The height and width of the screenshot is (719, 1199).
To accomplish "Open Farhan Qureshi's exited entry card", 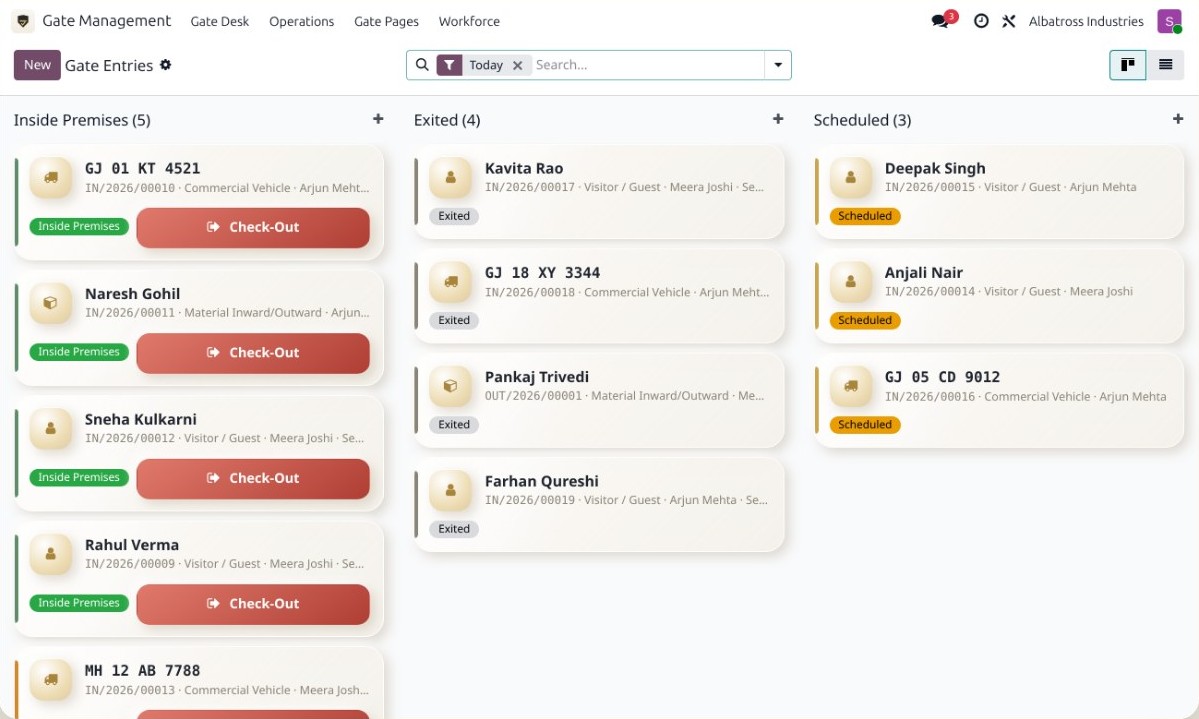I will click(600, 505).
